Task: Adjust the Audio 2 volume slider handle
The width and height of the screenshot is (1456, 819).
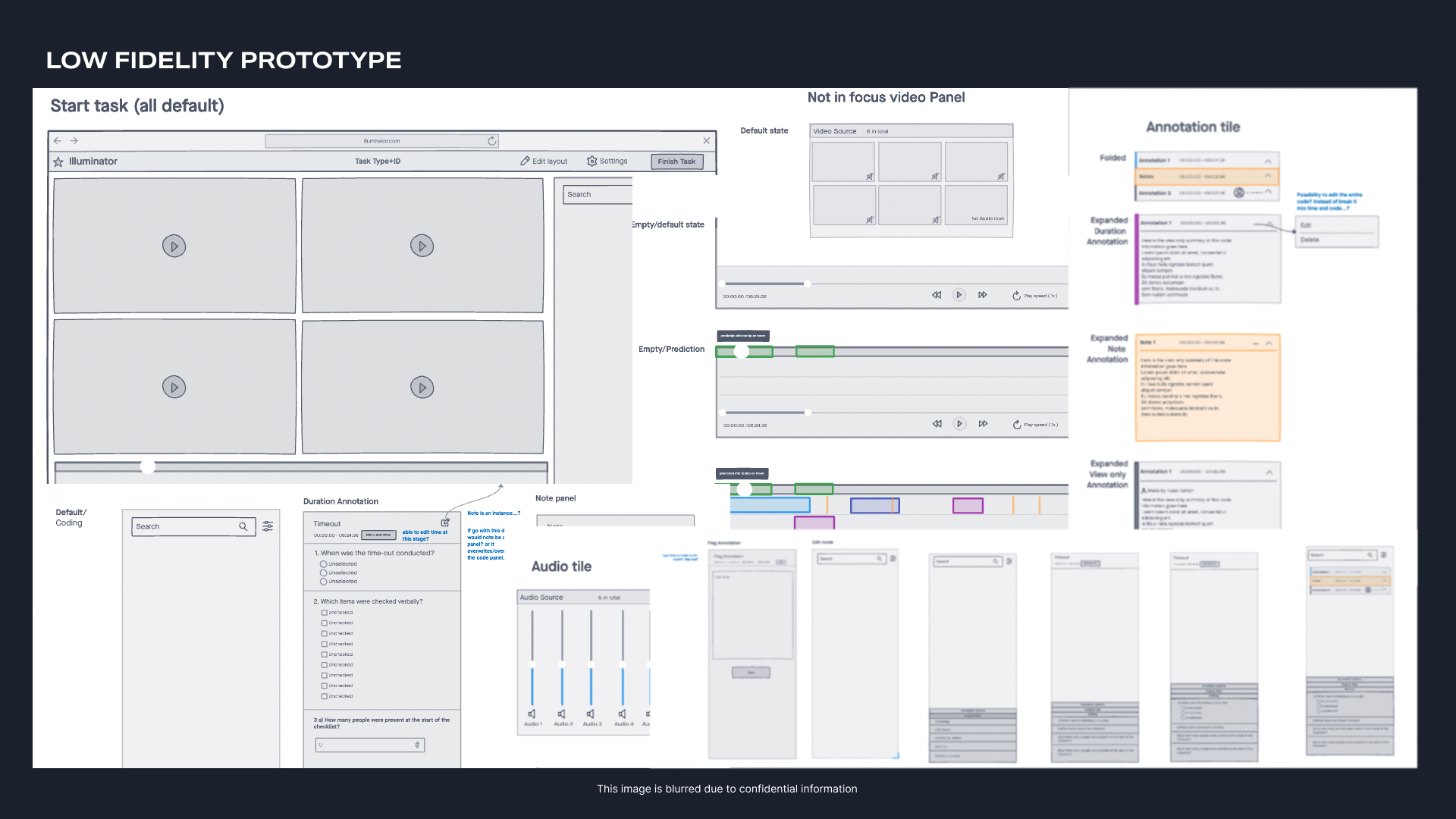Action: [562, 664]
